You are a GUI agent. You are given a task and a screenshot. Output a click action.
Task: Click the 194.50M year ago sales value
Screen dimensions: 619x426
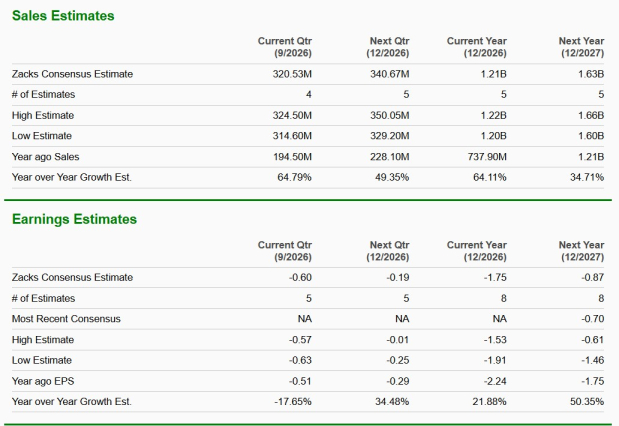point(292,157)
